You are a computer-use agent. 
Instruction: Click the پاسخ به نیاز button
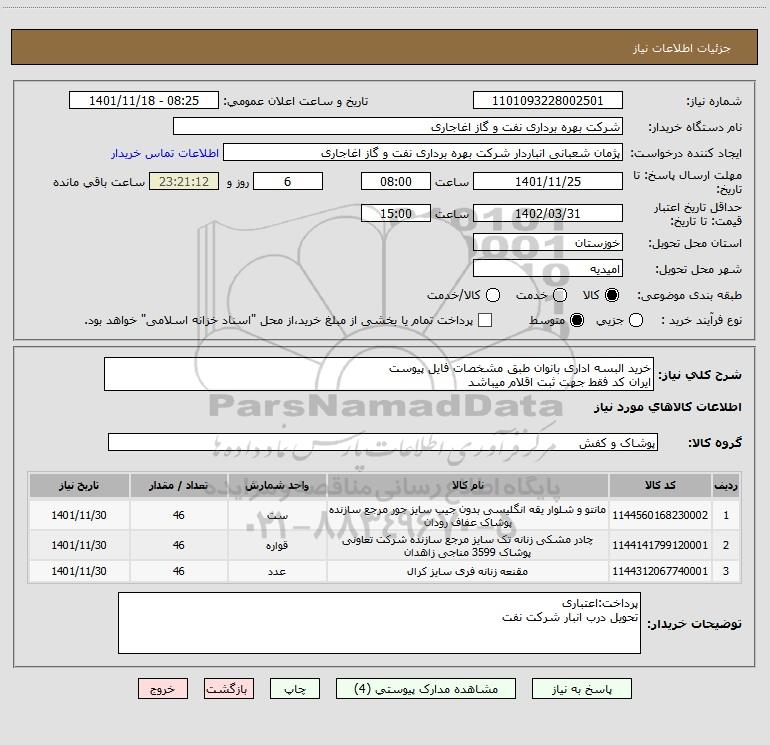pyautogui.click(x=582, y=689)
